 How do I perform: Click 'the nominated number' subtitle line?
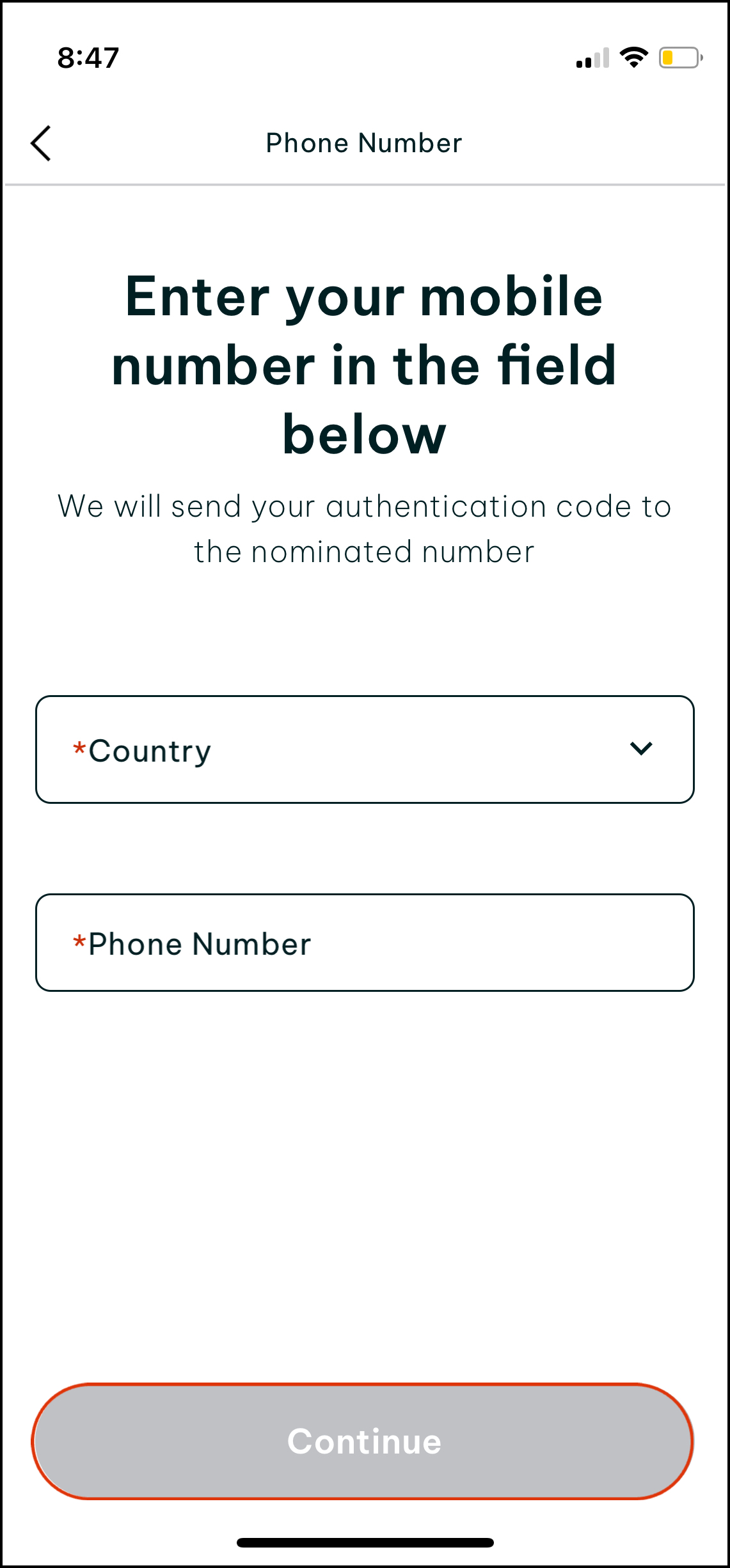(364, 552)
